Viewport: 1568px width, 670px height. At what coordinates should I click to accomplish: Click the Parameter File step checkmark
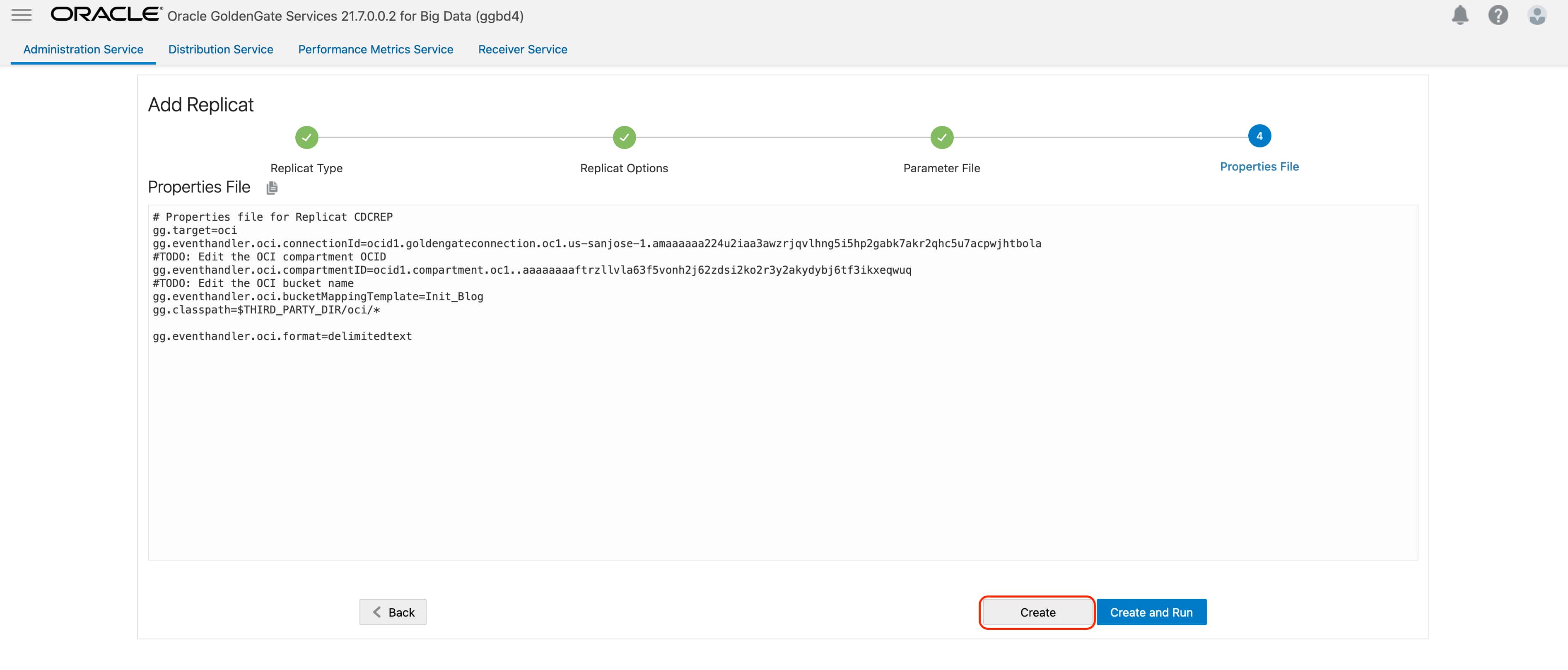942,137
